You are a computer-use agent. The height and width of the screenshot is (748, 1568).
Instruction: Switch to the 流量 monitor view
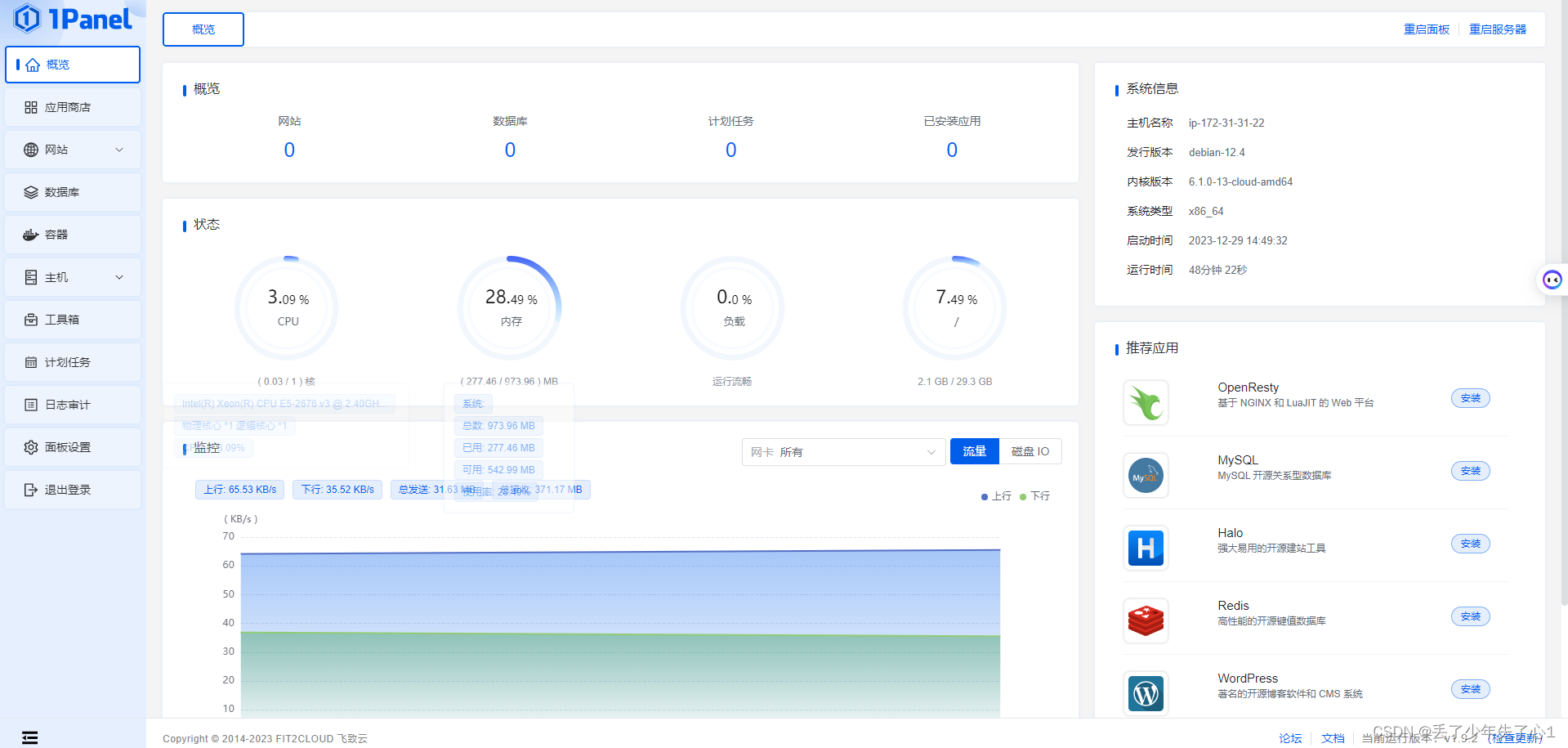974,452
